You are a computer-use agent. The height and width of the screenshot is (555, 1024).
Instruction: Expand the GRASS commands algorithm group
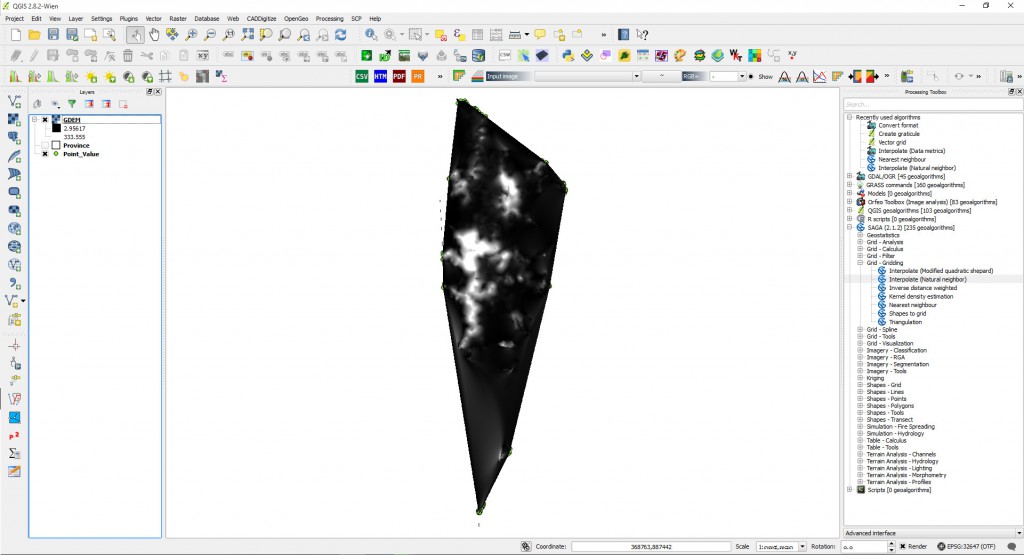coord(849,185)
